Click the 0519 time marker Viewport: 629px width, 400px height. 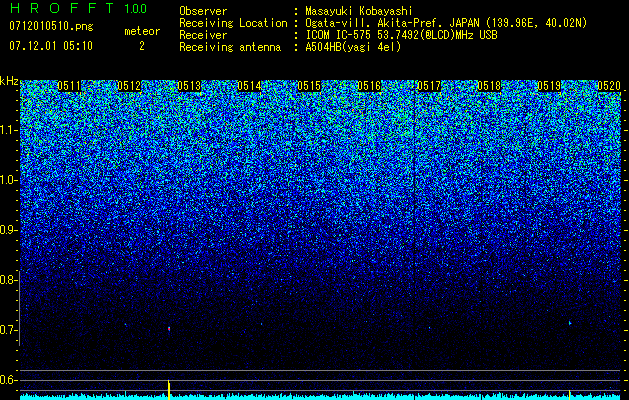point(549,86)
